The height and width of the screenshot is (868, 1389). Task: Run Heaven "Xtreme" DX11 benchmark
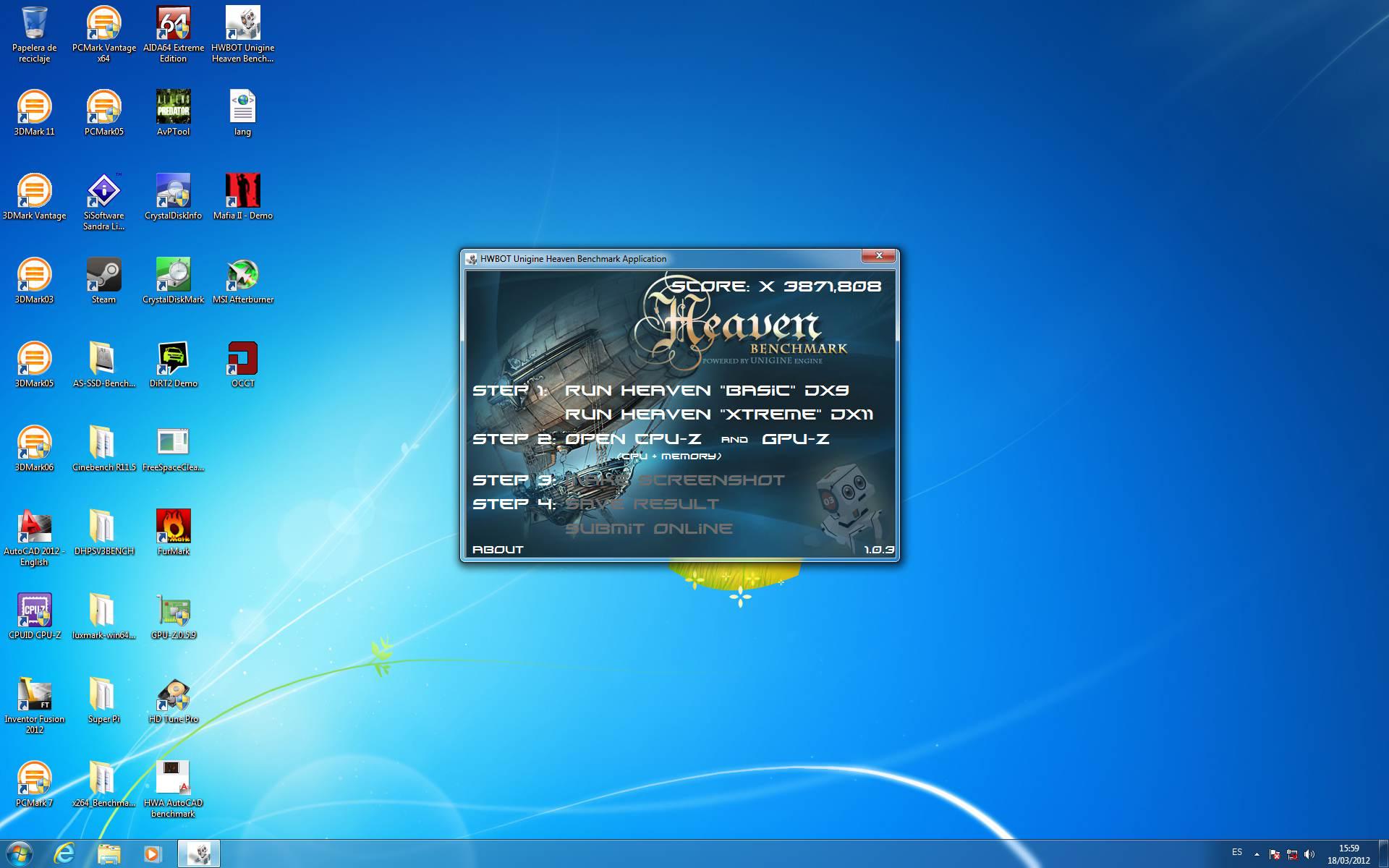pos(719,414)
